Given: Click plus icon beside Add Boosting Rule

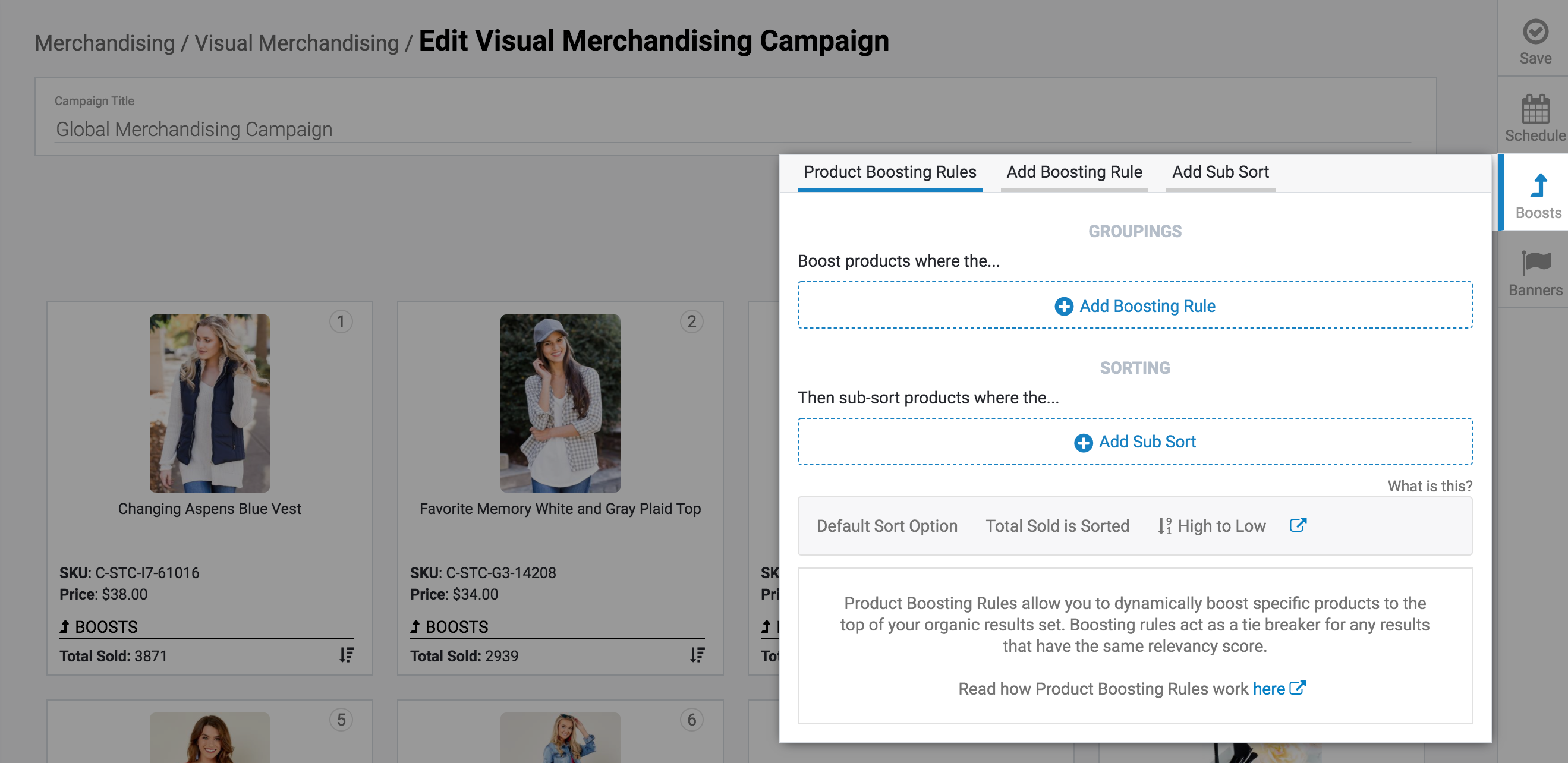Looking at the screenshot, I should (x=1063, y=306).
